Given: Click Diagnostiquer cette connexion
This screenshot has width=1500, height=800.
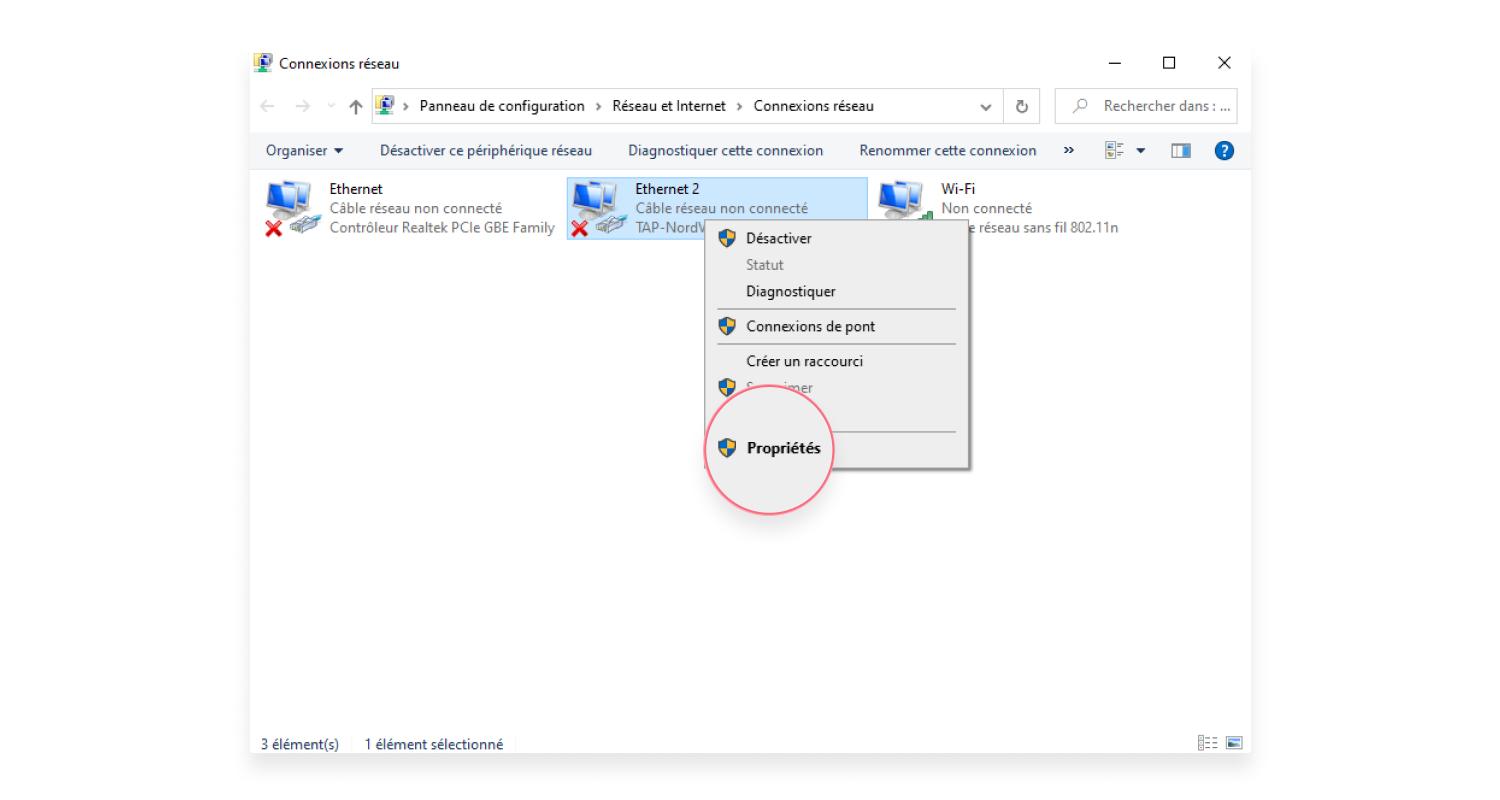Looking at the screenshot, I should (725, 150).
